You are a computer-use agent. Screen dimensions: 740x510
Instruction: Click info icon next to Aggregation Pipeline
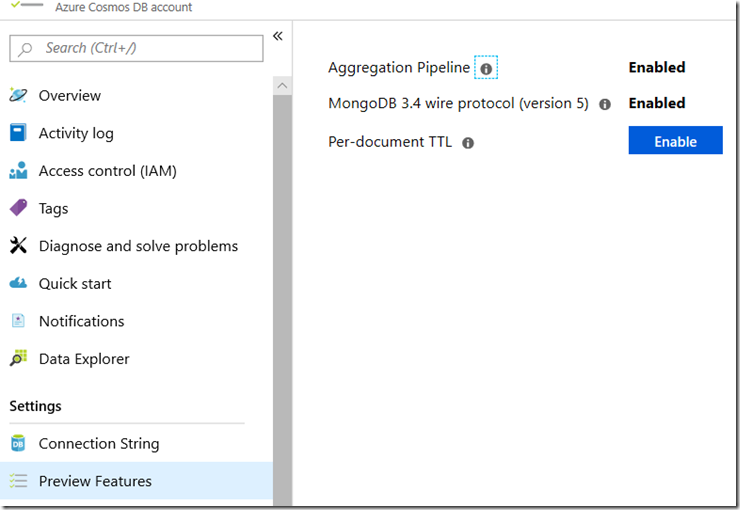tap(486, 68)
